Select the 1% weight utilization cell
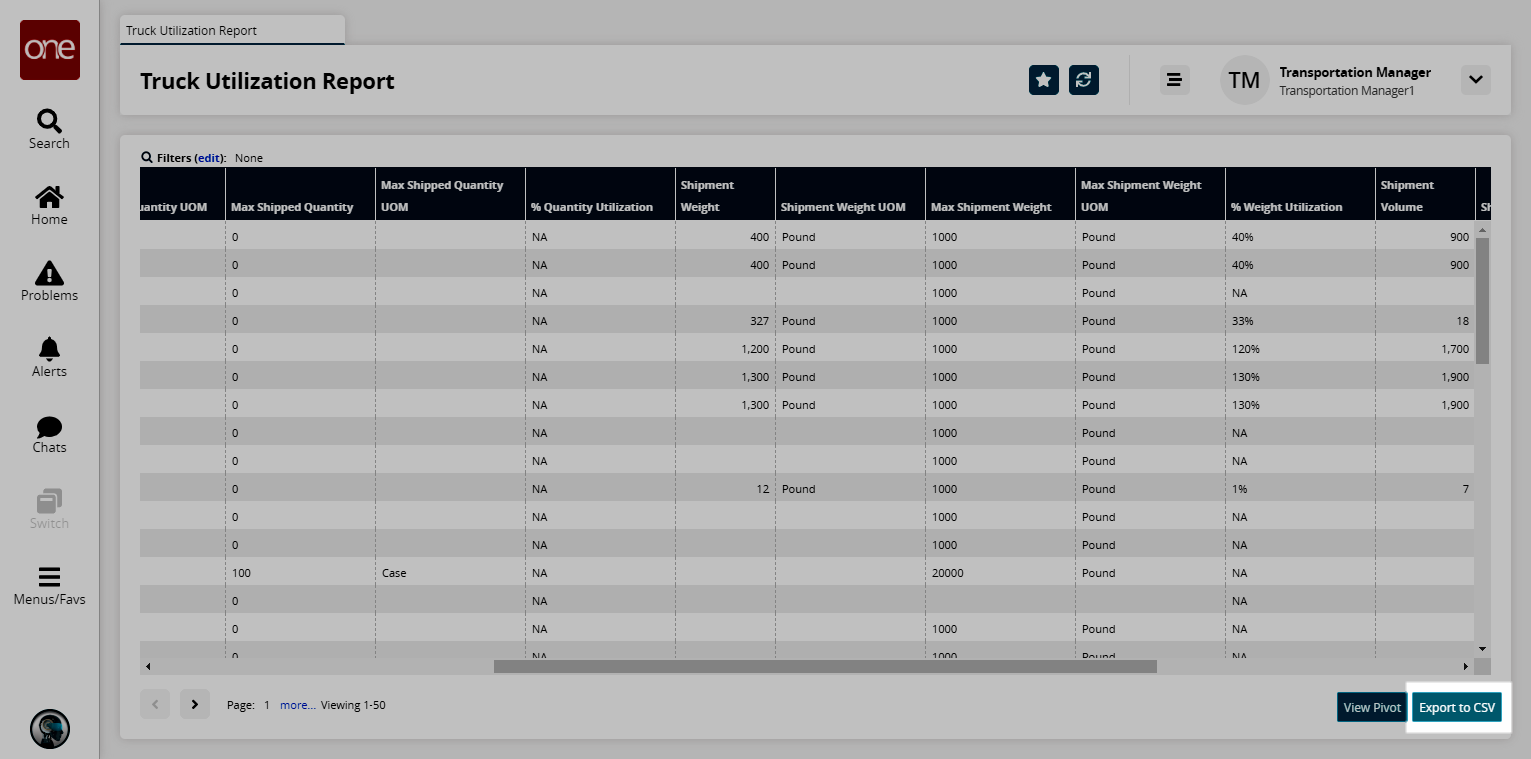The height and width of the screenshot is (759, 1531). (x=1300, y=489)
